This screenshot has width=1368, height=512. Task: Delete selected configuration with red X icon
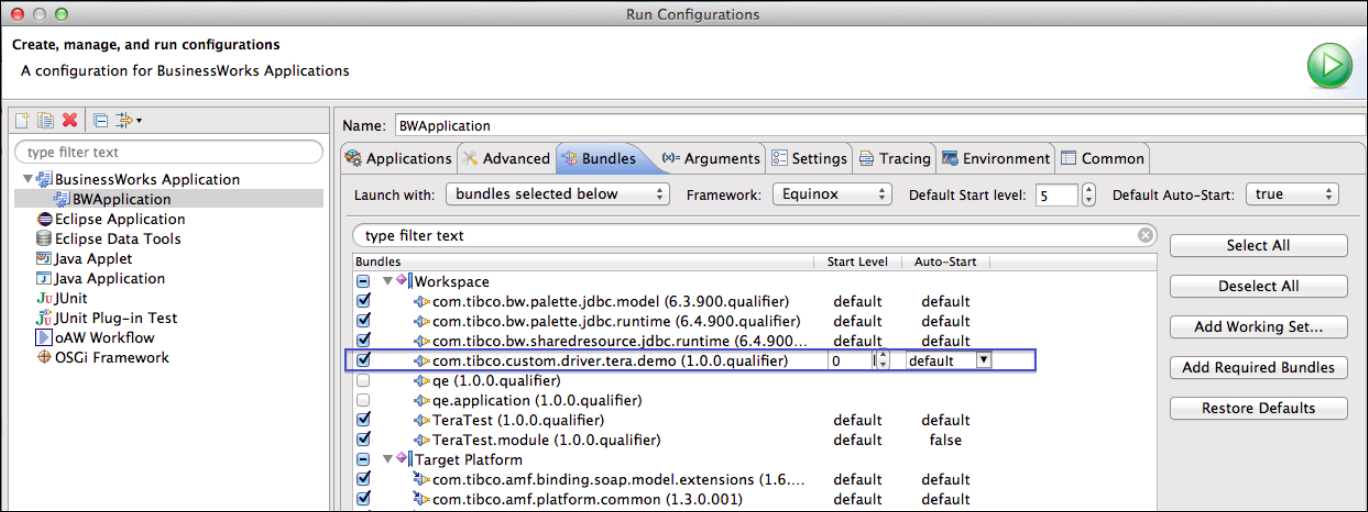[69, 120]
